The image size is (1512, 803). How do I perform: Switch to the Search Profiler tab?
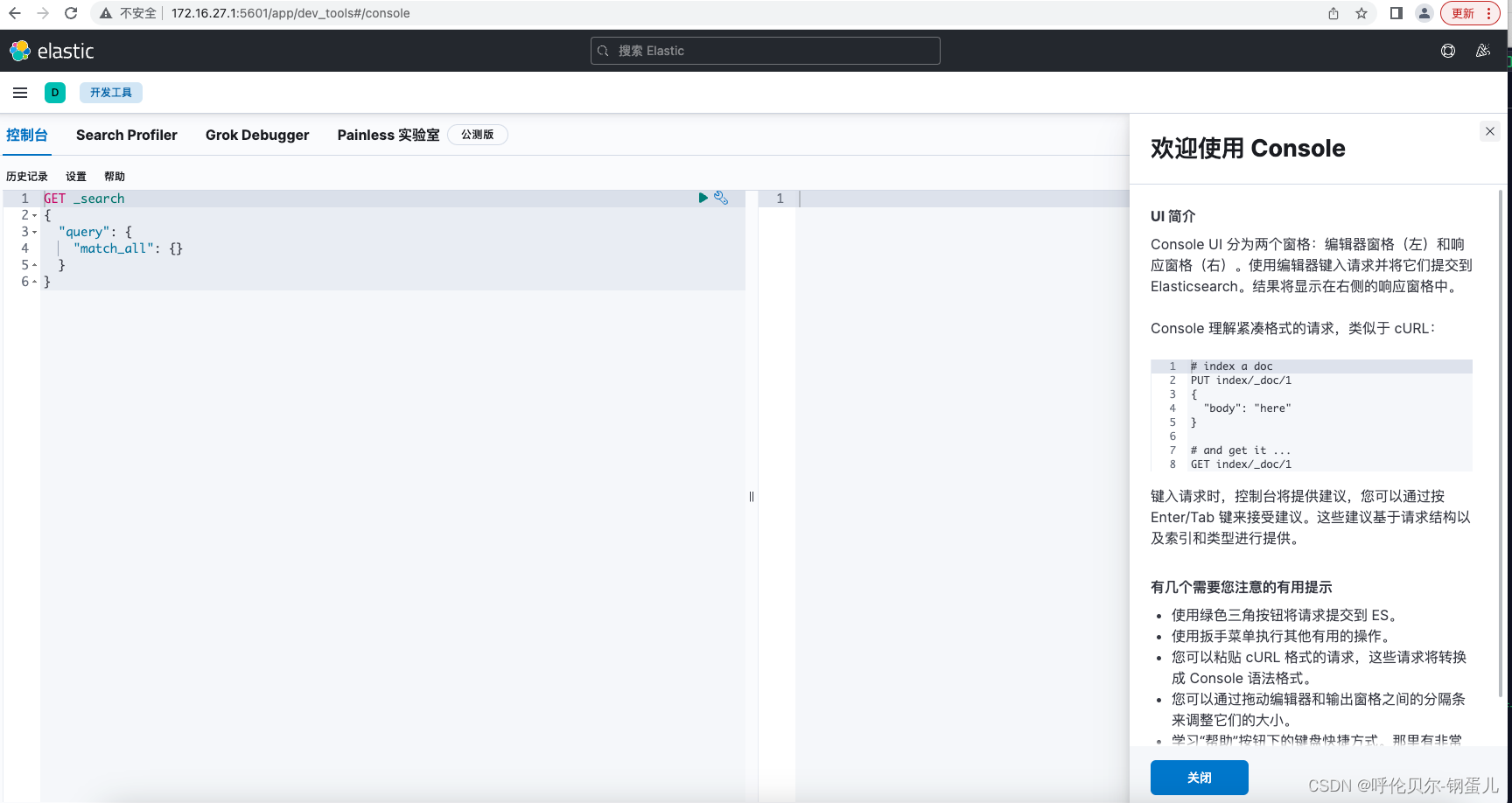(127, 135)
